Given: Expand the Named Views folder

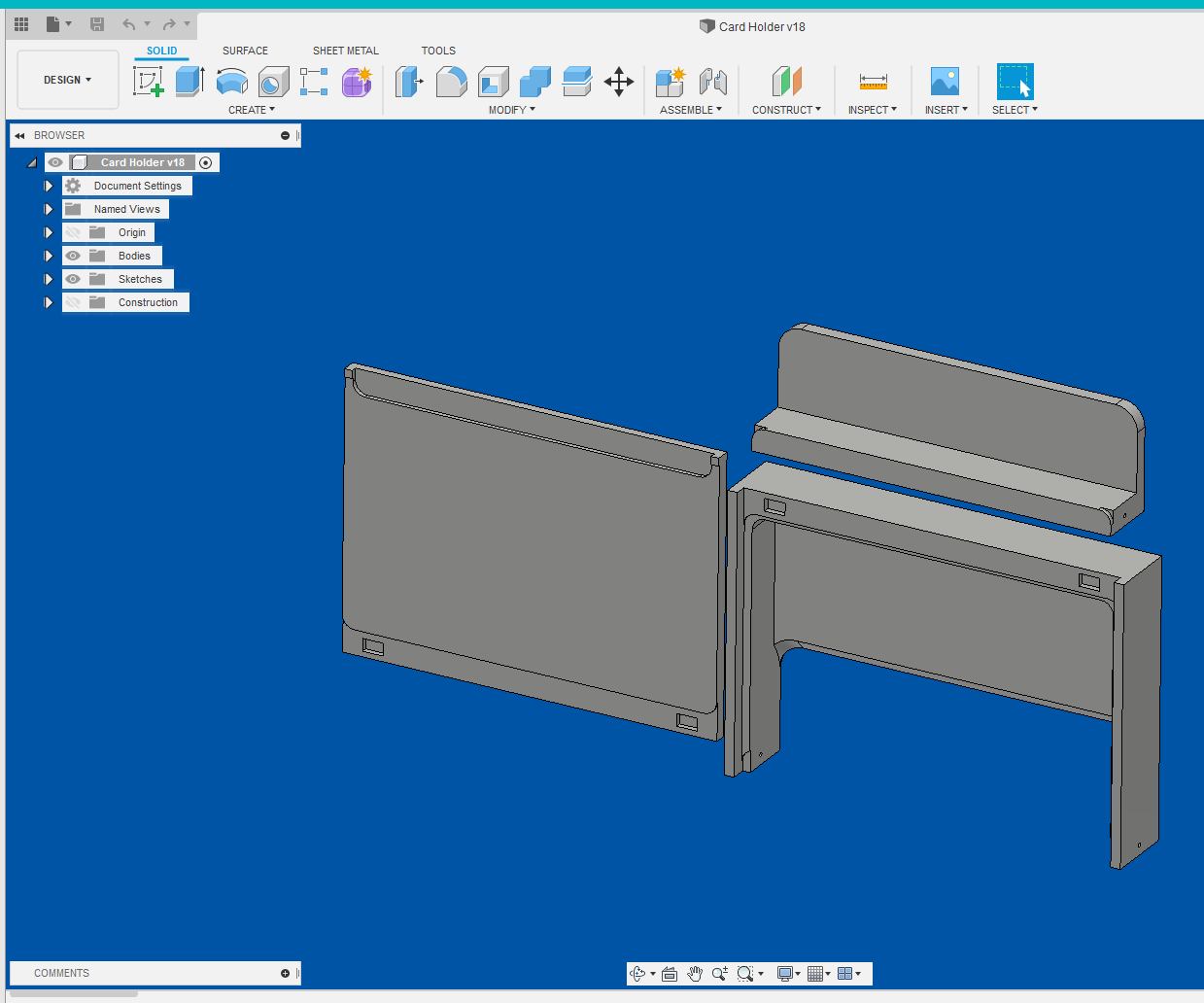Looking at the screenshot, I should tap(49, 209).
